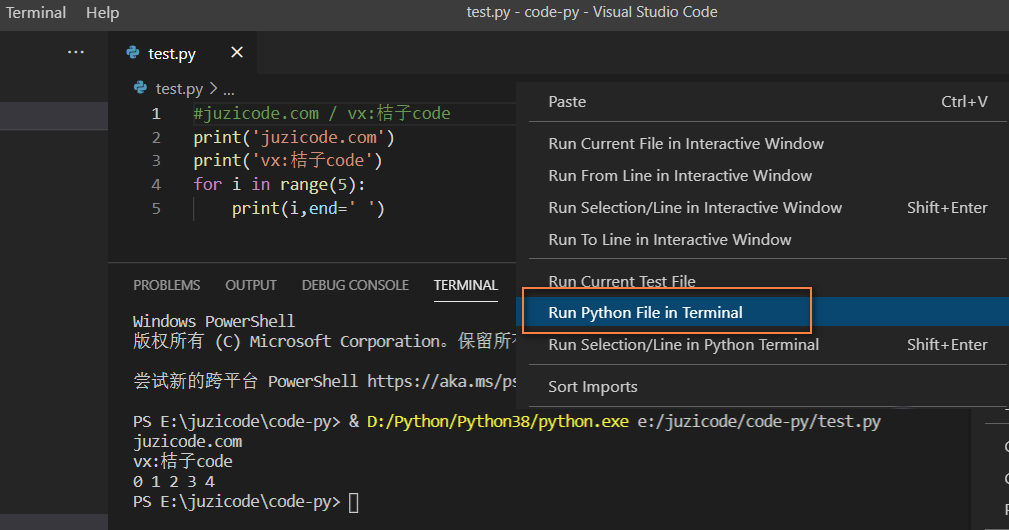Click the comment line #juzicode.com
This screenshot has height=530, width=1009.
322,113
